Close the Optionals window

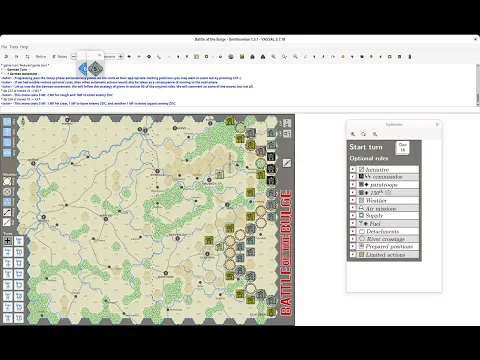pos(437,124)
